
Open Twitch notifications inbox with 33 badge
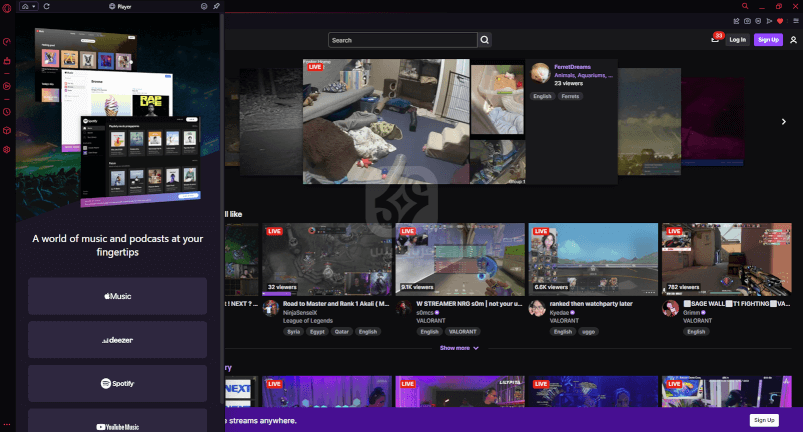pos(715,39)
